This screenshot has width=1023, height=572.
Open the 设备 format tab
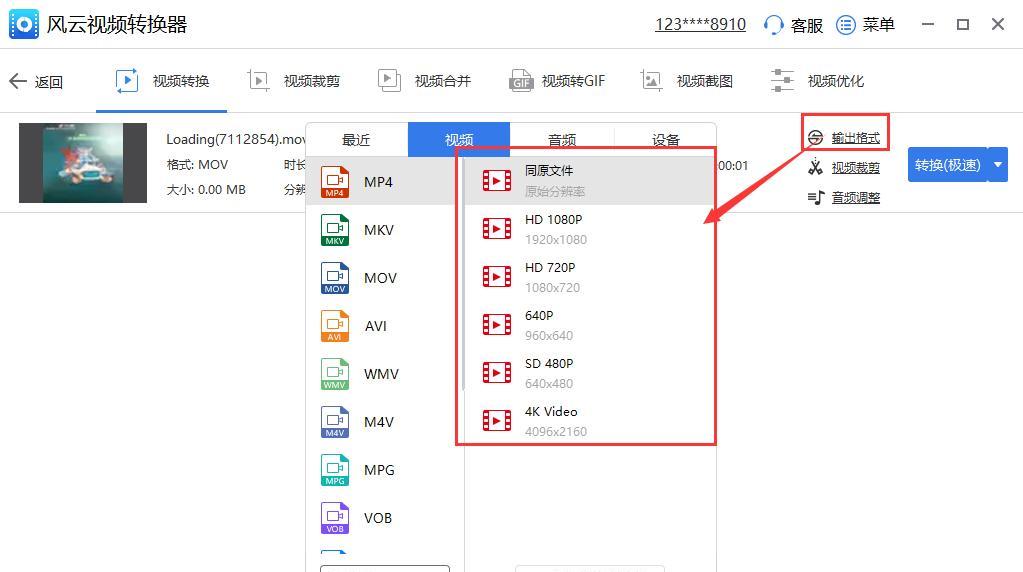coord(665,140)
